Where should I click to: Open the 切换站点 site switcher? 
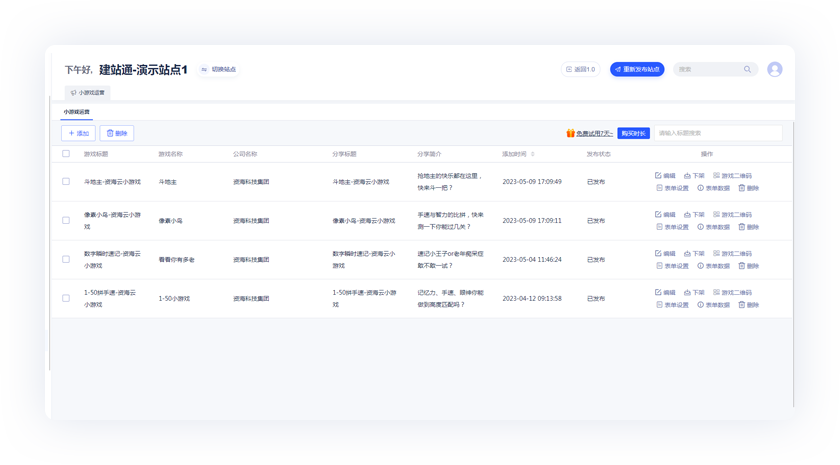(x=218, y=70)
